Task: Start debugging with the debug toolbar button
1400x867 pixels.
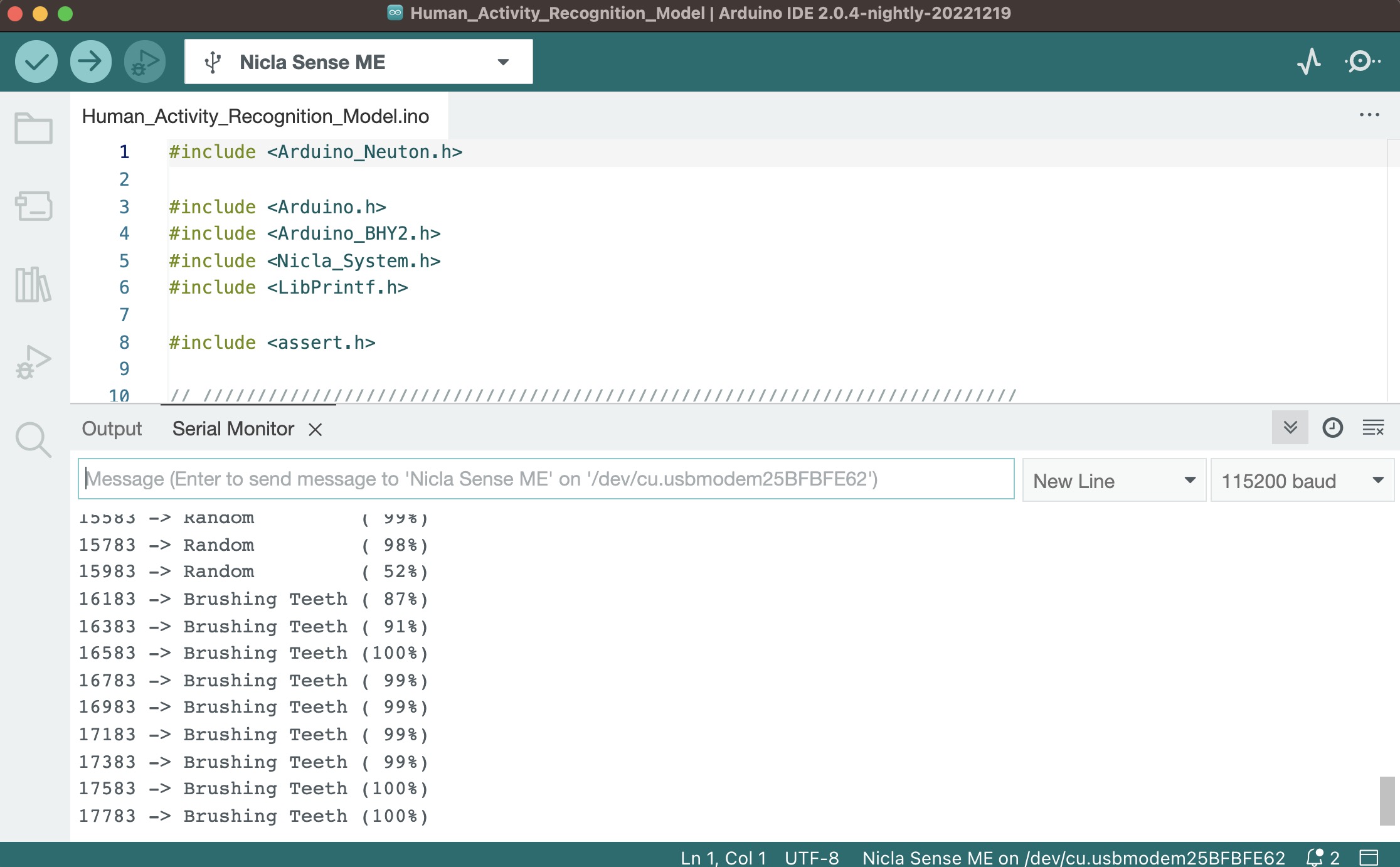Action: tap(145, 61)
